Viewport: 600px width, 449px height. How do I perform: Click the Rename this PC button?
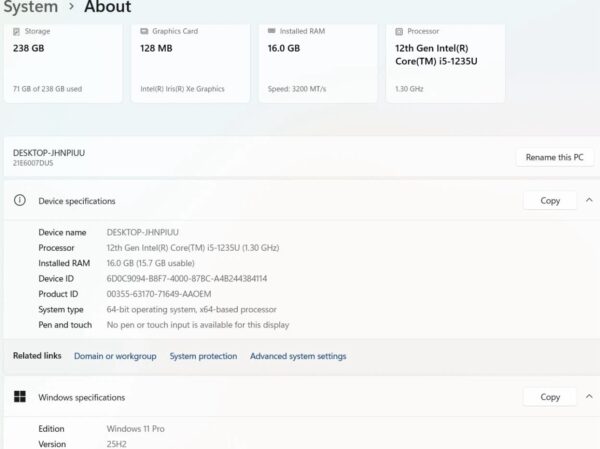(555, 157)
